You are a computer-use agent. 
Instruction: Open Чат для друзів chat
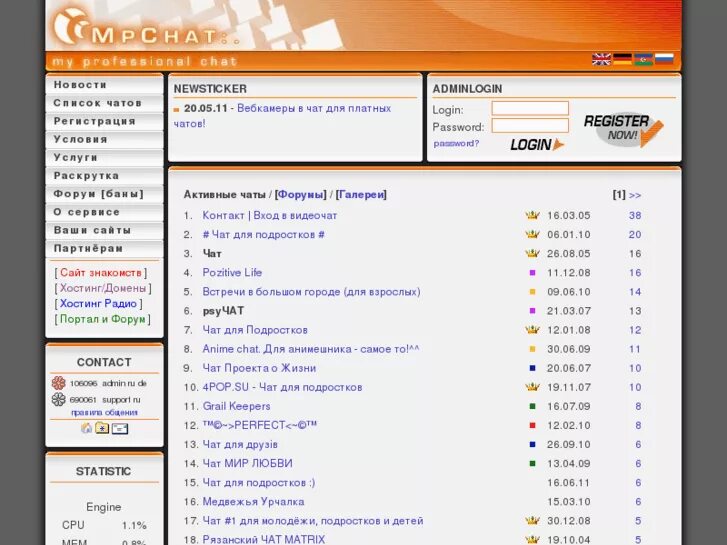coord(240,444)
